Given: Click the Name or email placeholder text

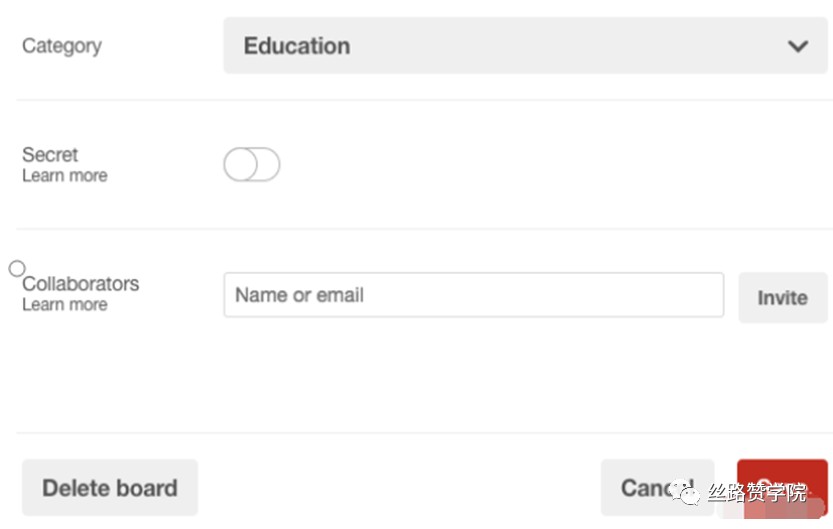Looking at the screenshot, I should coord(300,295).
